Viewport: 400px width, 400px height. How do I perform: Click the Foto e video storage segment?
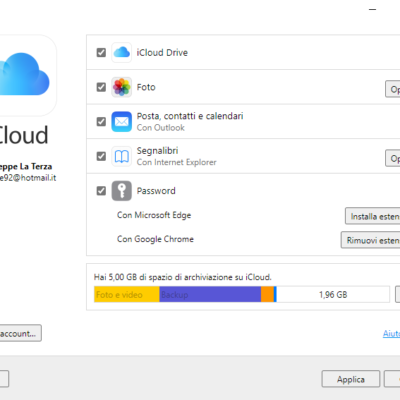pyautogui.click(x=127, y=295)
